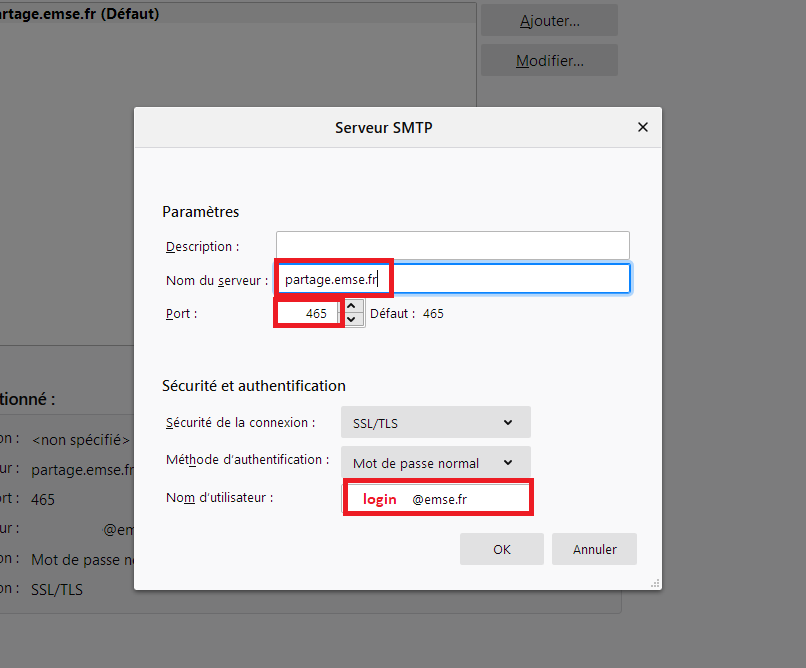Close the Serveur SMTP dialog
The height and width of the screenshot is (668, 806).
pyautogui.click(x=642, y=127)
